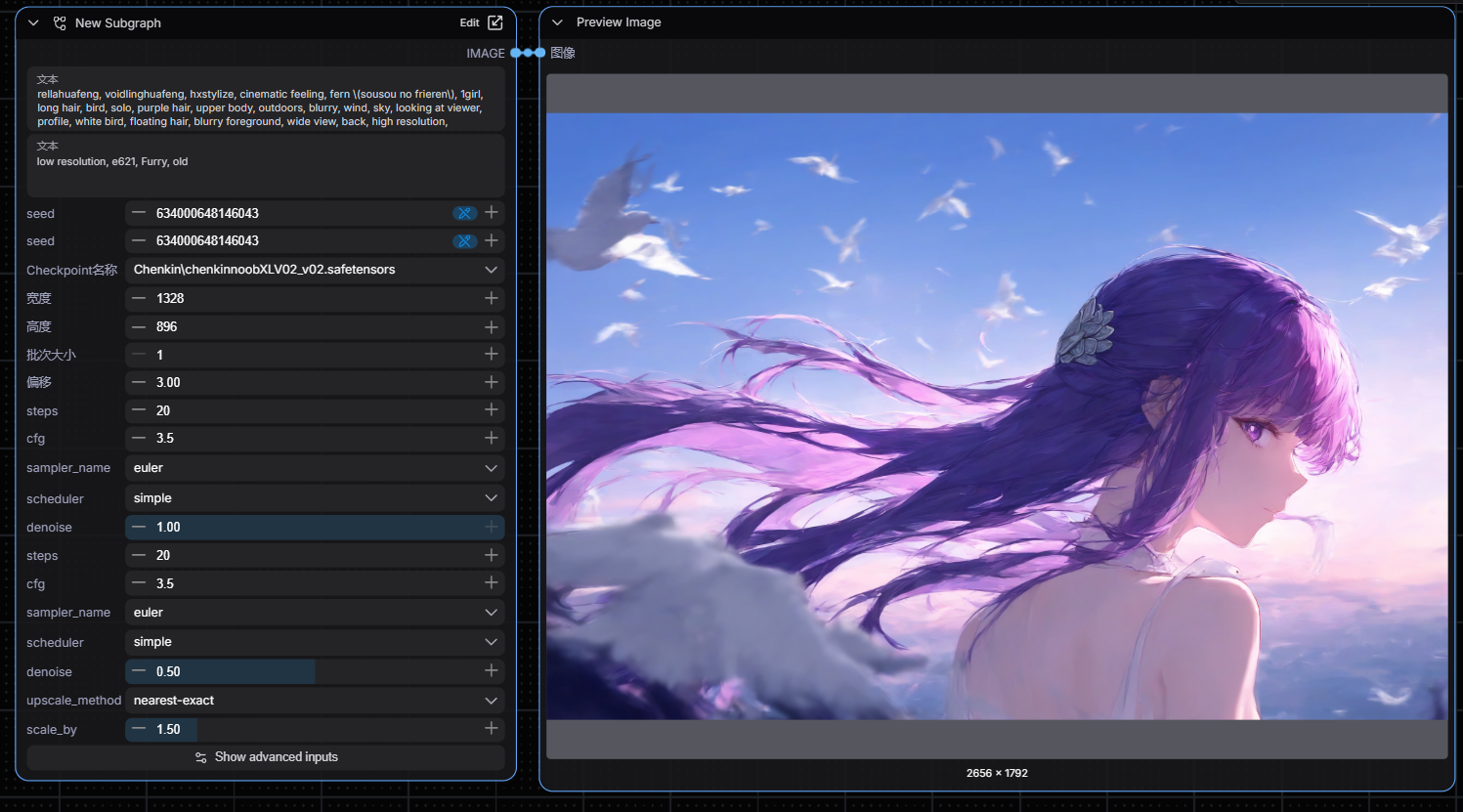Viewport: 1463px width, 812px height.
Task: Click the 偏移 value field 3.00
Action: pos(315,382)
